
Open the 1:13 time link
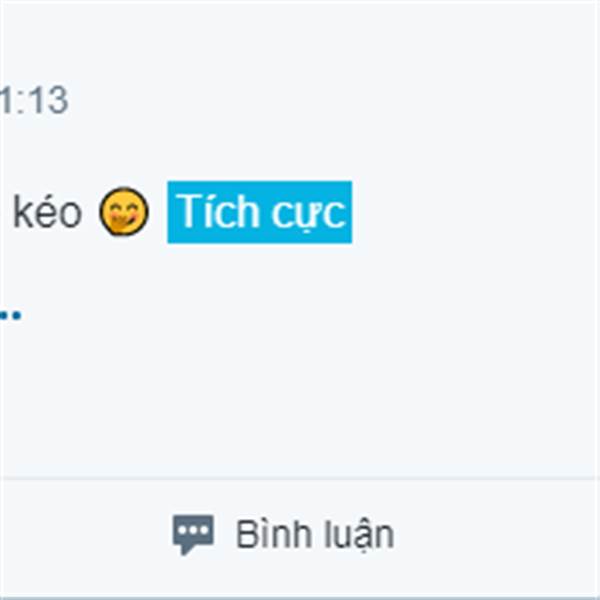pyautogui.click(x=34, y=100)
